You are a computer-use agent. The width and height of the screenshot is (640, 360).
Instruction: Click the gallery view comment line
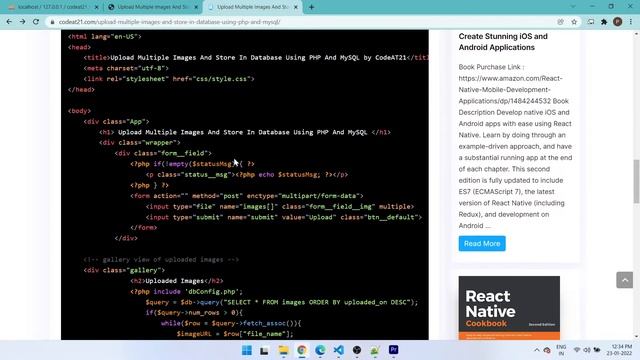161,259
